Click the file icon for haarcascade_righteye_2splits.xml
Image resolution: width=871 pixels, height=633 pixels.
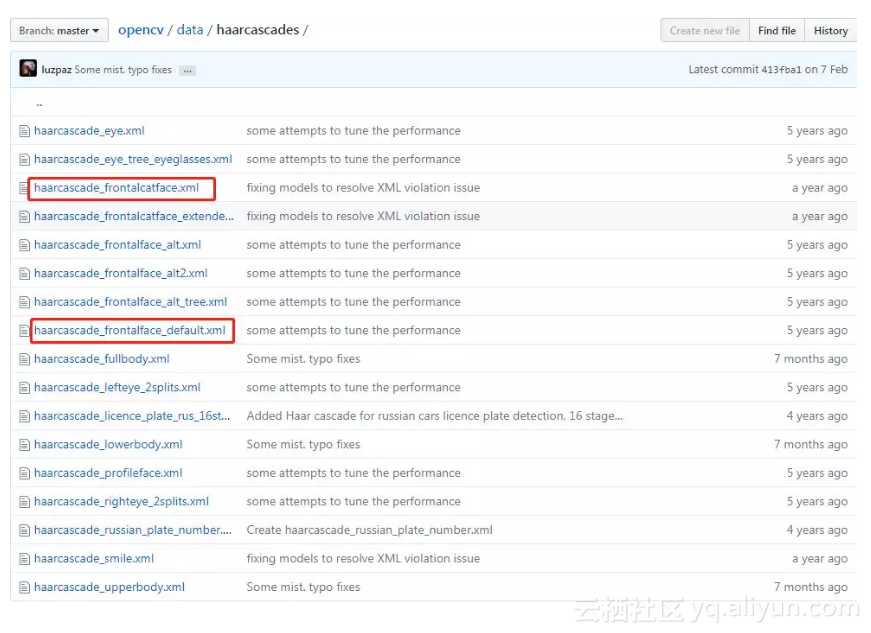point(24,502)
